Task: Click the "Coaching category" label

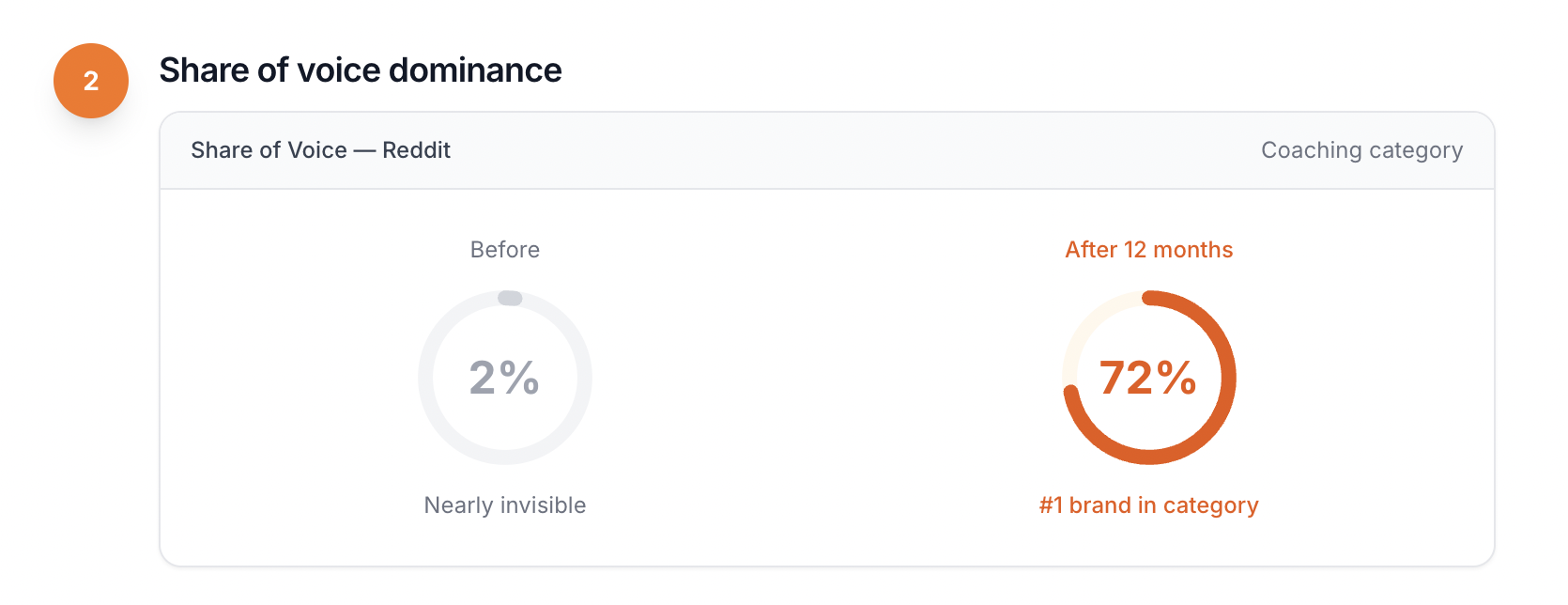Action: coord(1361,150)
